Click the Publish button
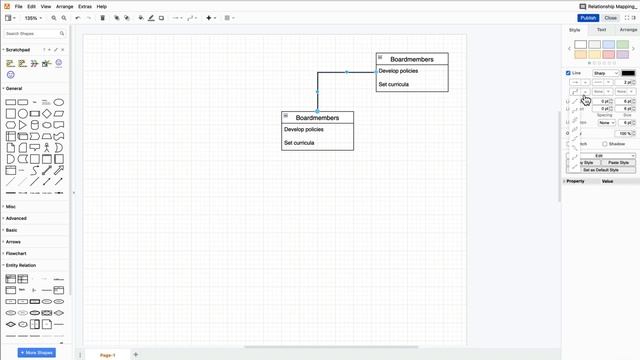The width and height of the screenshot is (640, 360). click(x=588, y=18)
